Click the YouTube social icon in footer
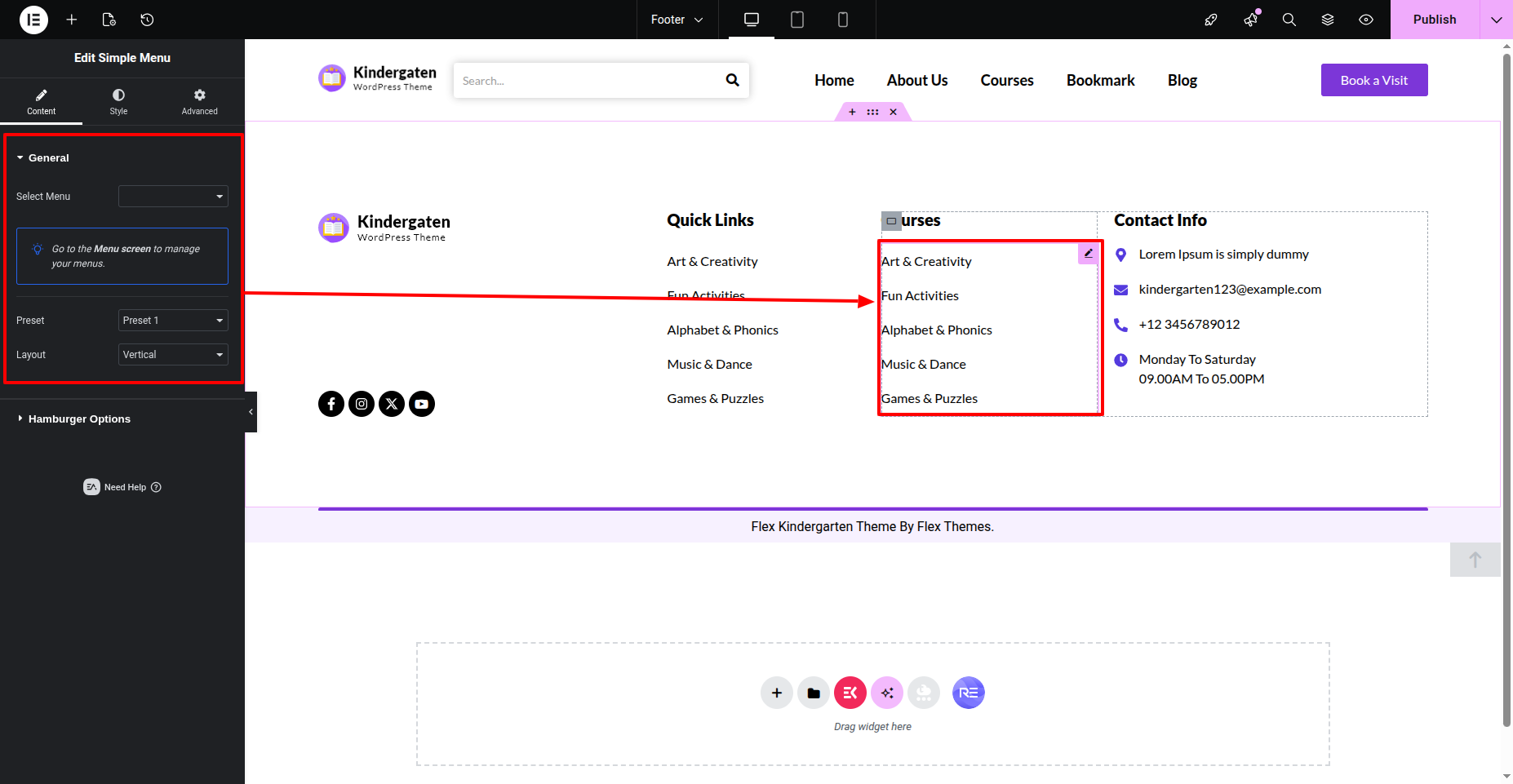This screenshot has height=784, width=1513. [x=422, y=404]
